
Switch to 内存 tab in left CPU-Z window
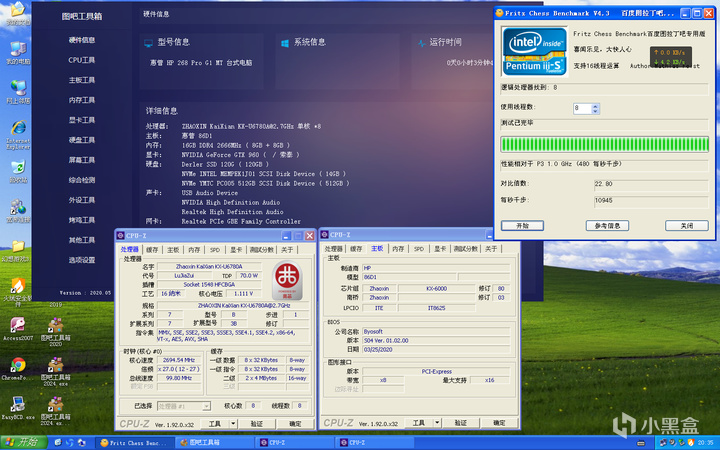194,250
